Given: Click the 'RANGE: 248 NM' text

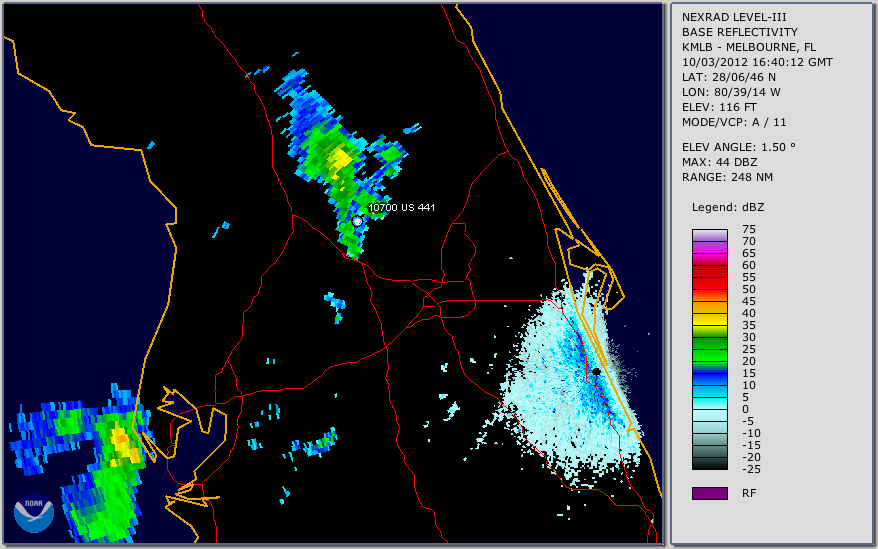Looking at the screenshot, I should [727, 177].
